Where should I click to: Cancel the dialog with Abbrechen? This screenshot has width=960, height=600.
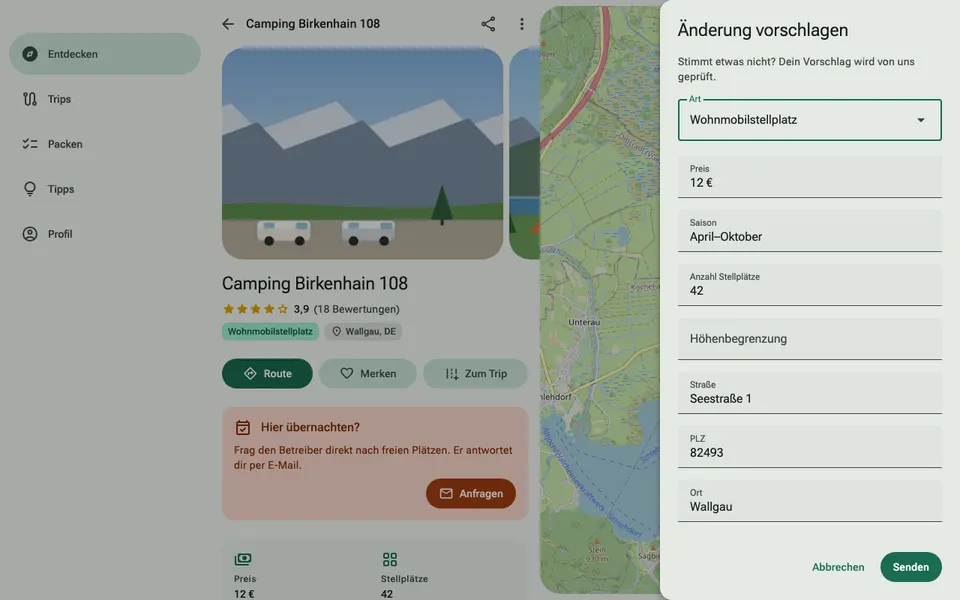click(x=838, y=567)
